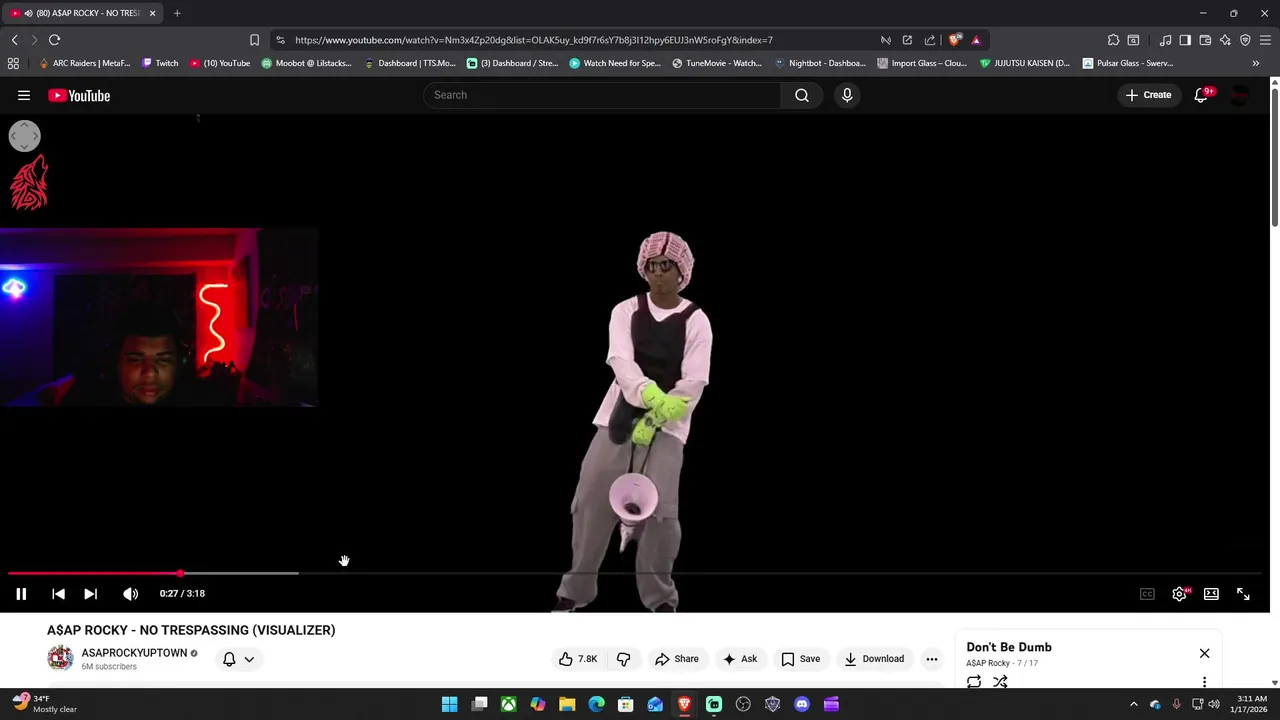Toggle the closed captions button

pyautogui.click(x=1147, y=594)
